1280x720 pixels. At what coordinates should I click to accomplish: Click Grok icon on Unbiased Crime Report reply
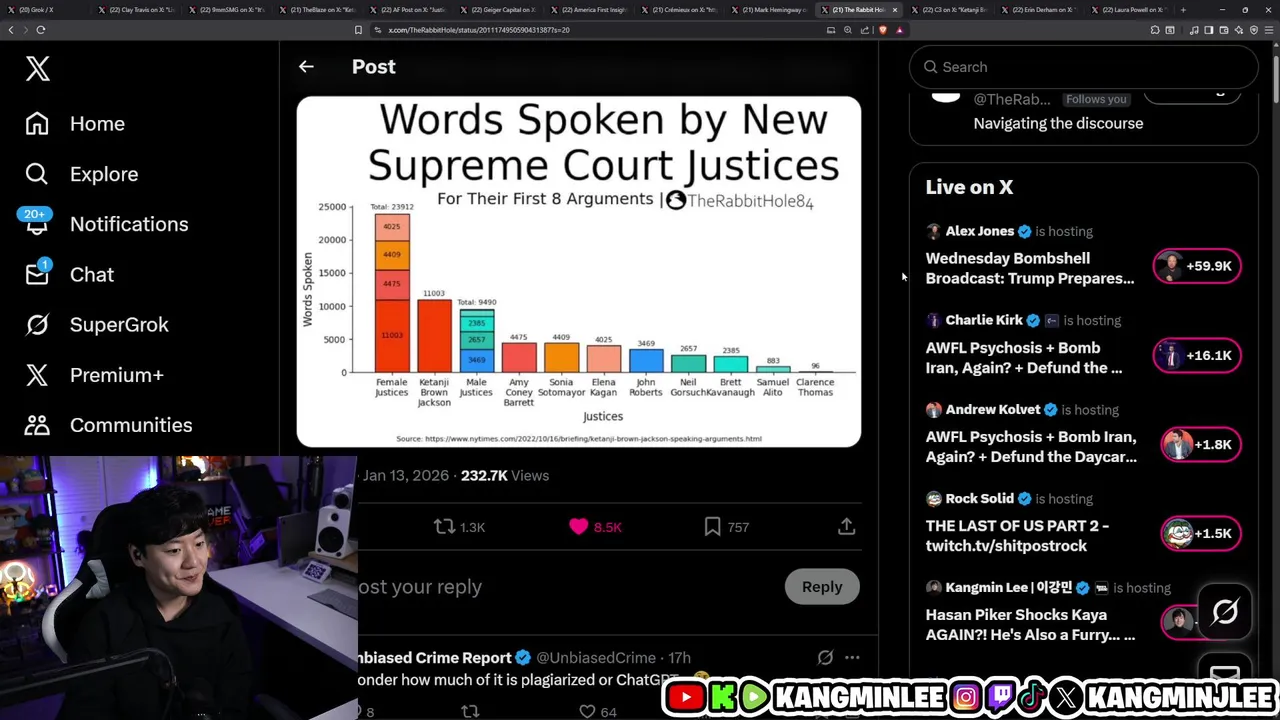point(825,657)
